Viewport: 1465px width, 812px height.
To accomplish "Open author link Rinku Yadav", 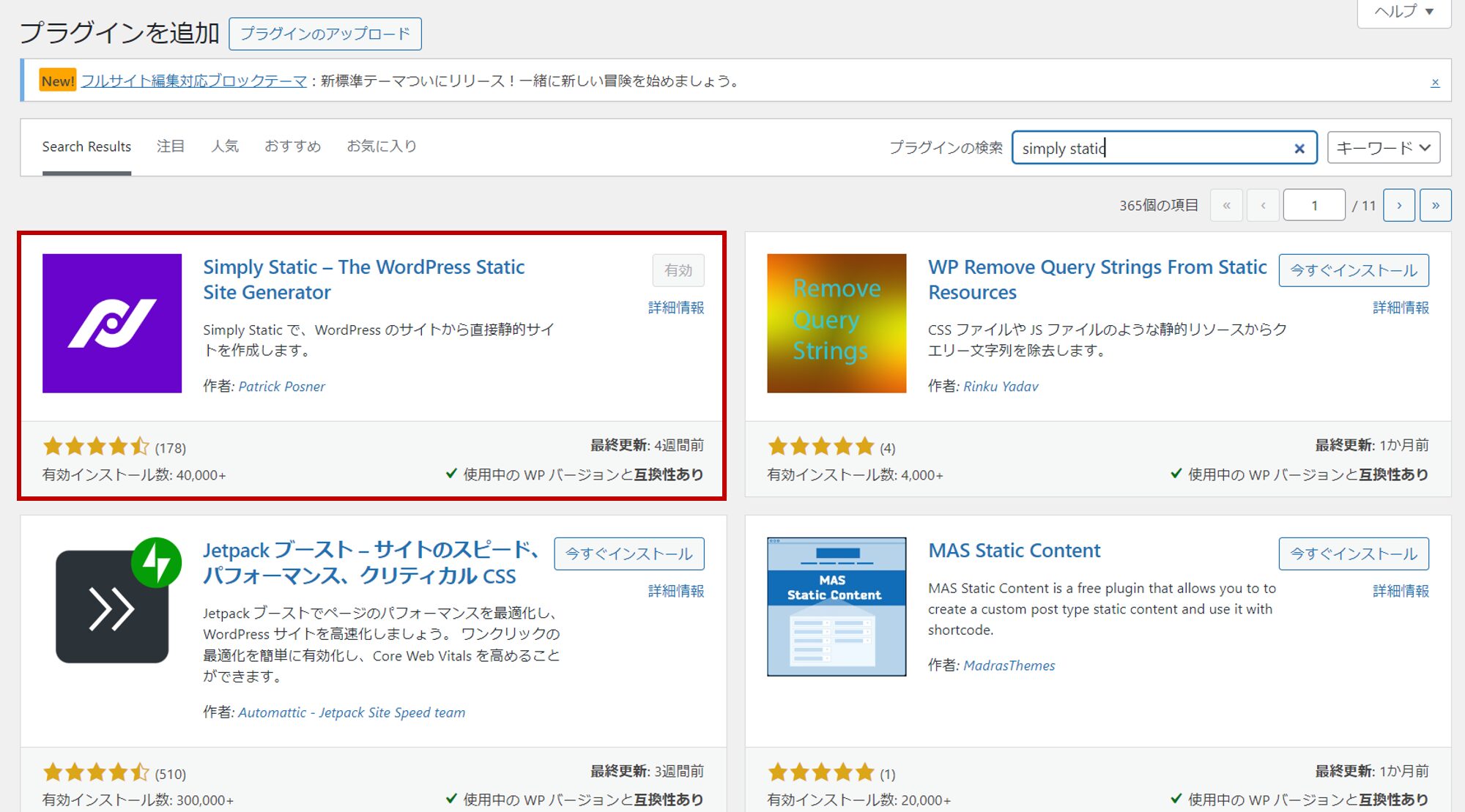I will click(x=1001, y=387).
